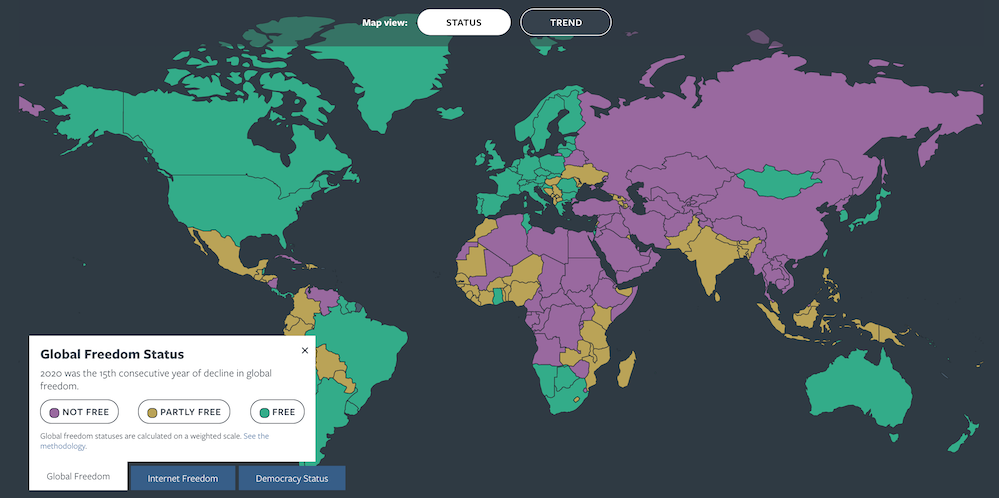Open the Internet Freedom tab
Screen dimensions: 999x498
[x=182, y=478]
